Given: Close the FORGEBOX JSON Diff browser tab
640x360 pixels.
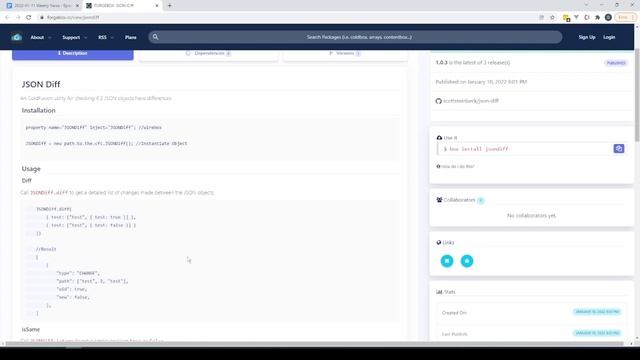Looking at the screenshot, I should point(157,6).
